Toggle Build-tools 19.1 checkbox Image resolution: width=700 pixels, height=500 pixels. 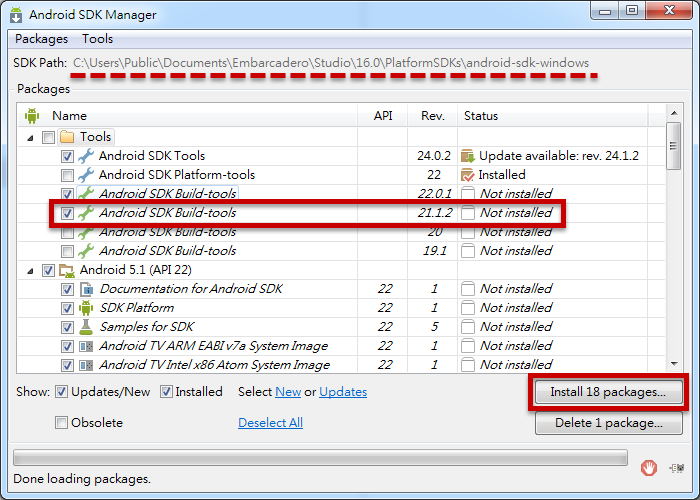click(67, 251)
